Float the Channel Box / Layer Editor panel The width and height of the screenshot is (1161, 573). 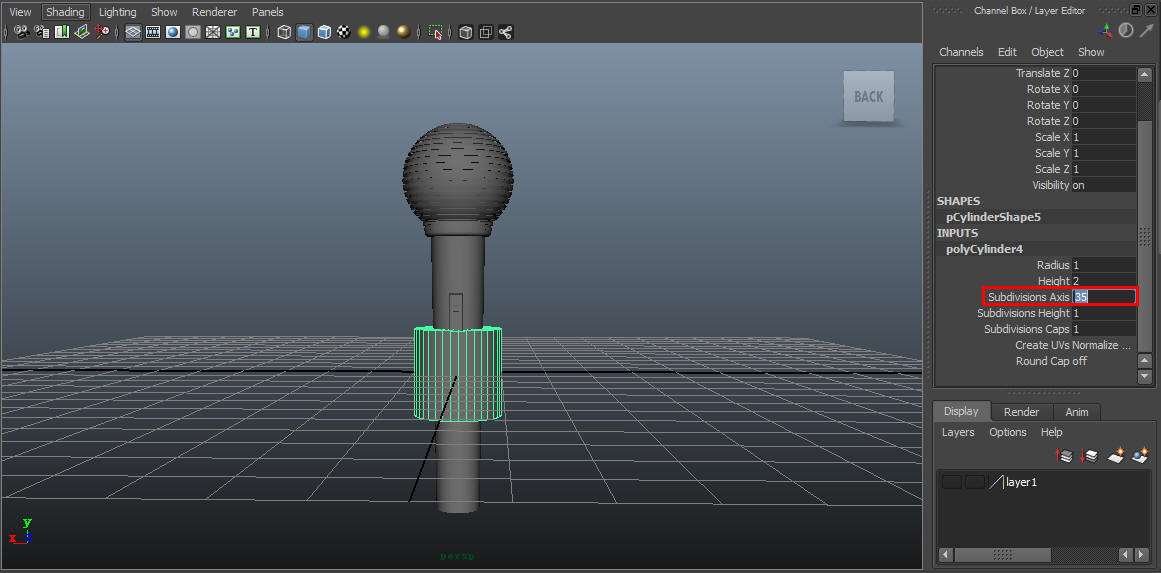coord(1137,10)
